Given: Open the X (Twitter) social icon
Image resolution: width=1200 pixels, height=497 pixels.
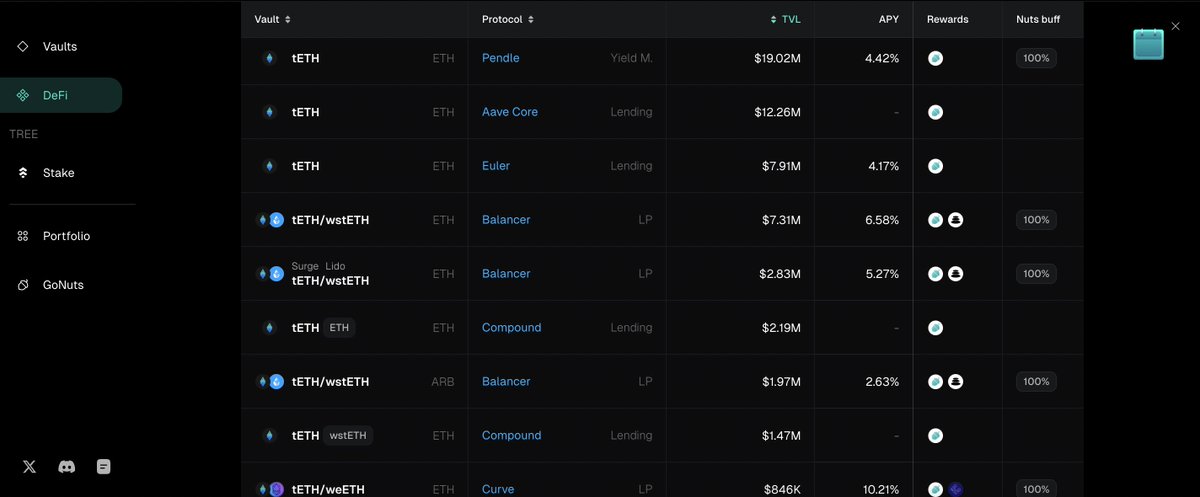Looking at the screenshot, I should point(29,466).
